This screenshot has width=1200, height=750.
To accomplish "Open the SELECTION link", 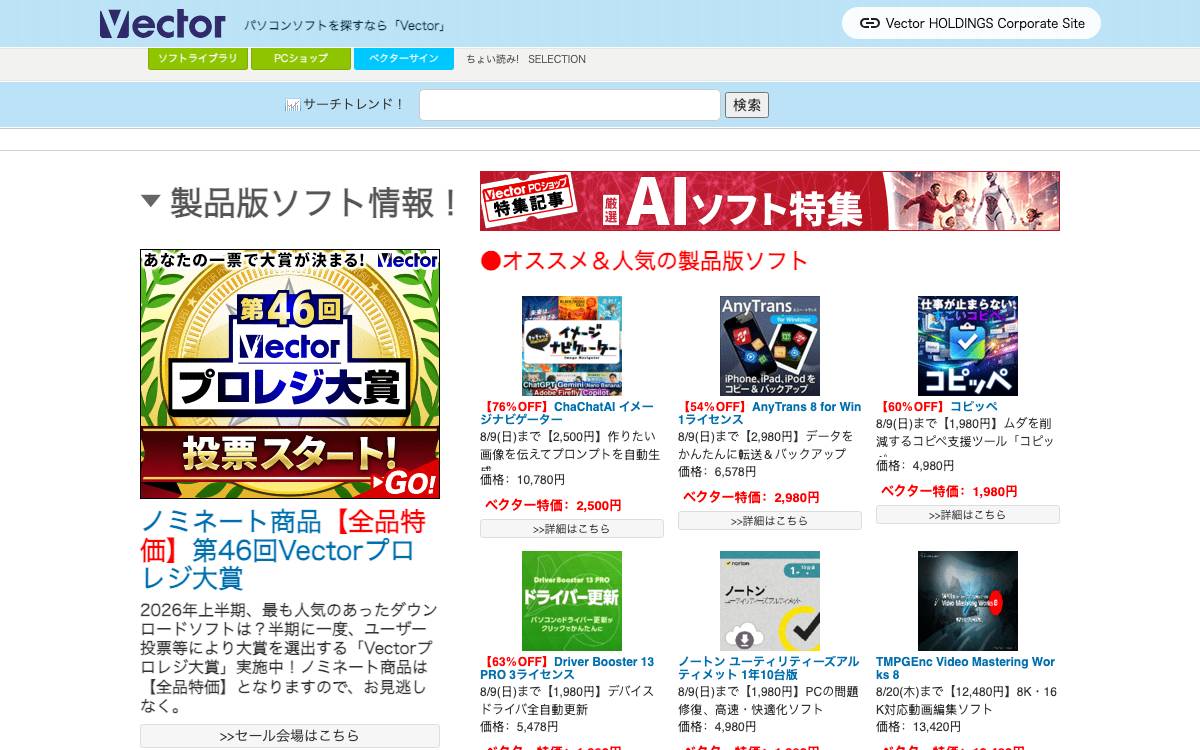I will [x=557, y=59].
